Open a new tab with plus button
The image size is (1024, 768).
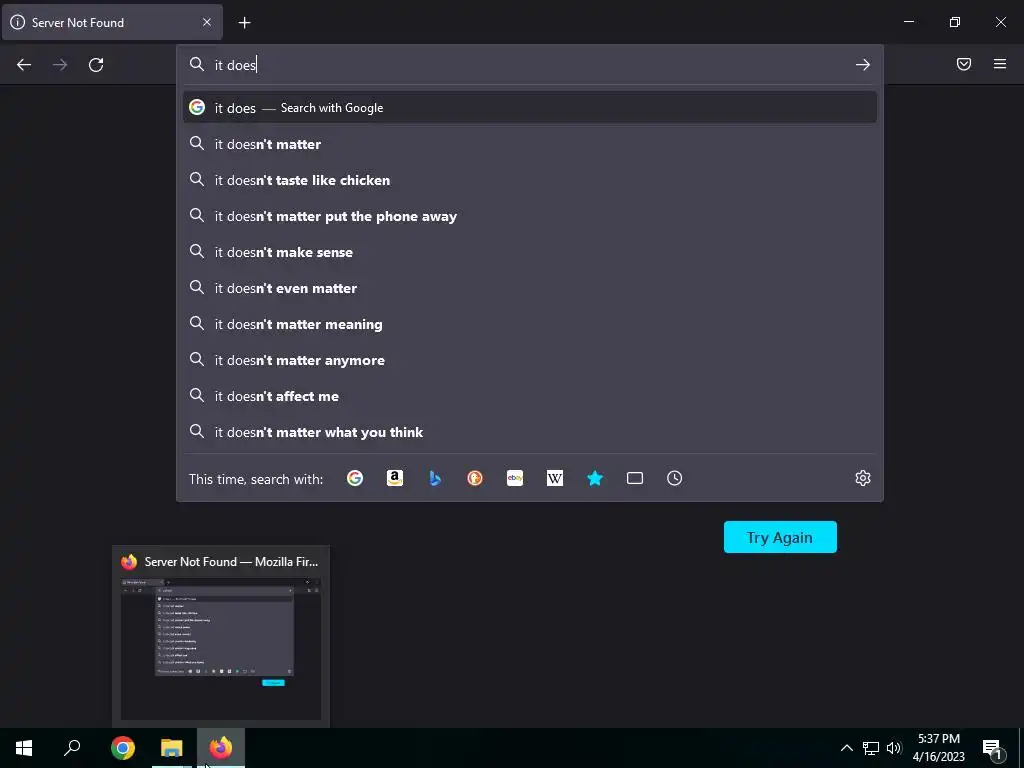click(244, 23)
